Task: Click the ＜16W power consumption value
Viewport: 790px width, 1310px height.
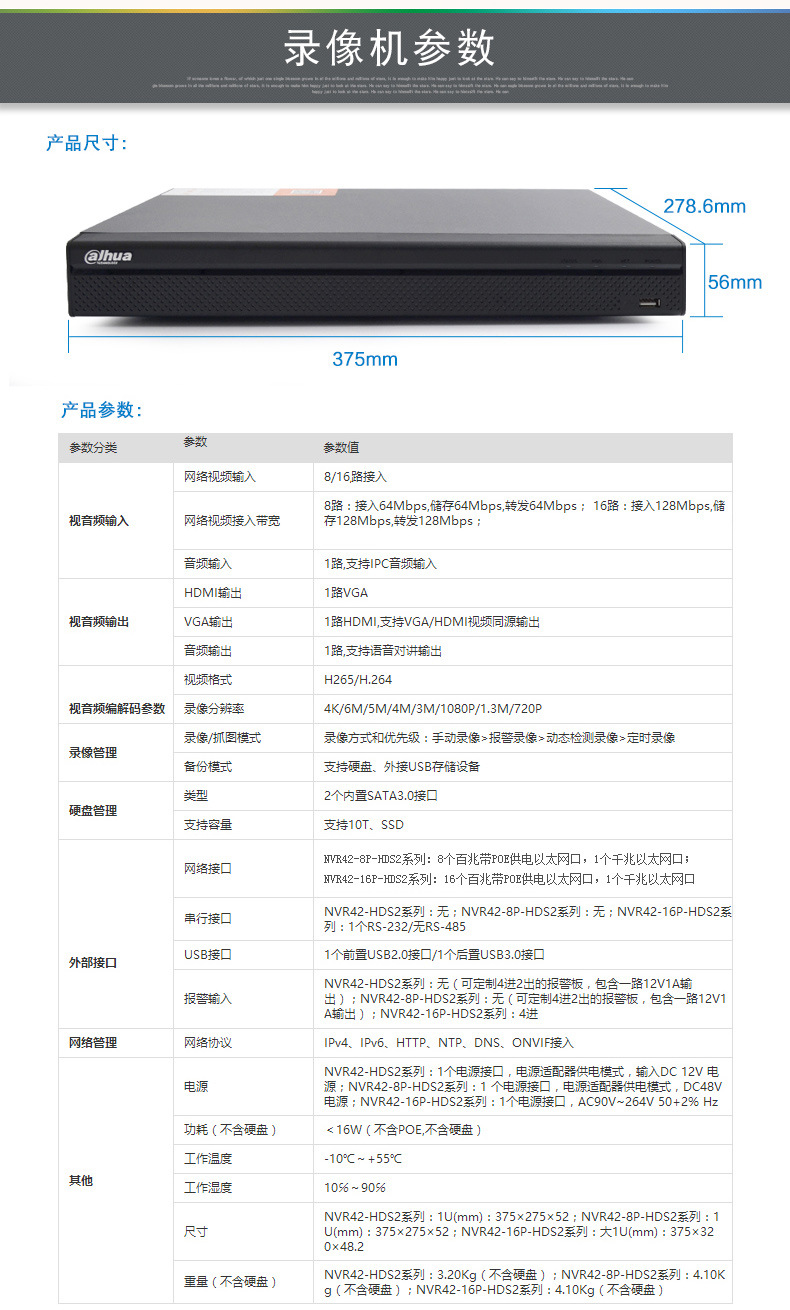Action: pos(404,1130)
